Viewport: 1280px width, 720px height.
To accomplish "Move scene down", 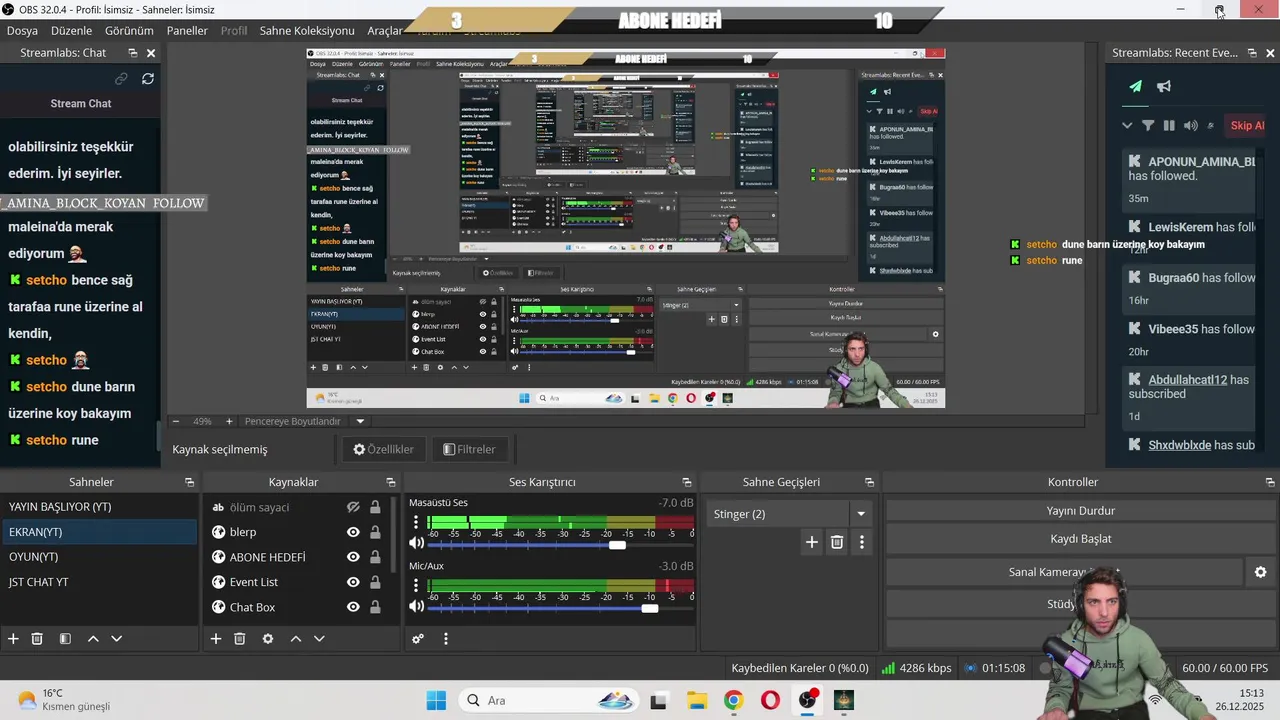I will (117, 639).
